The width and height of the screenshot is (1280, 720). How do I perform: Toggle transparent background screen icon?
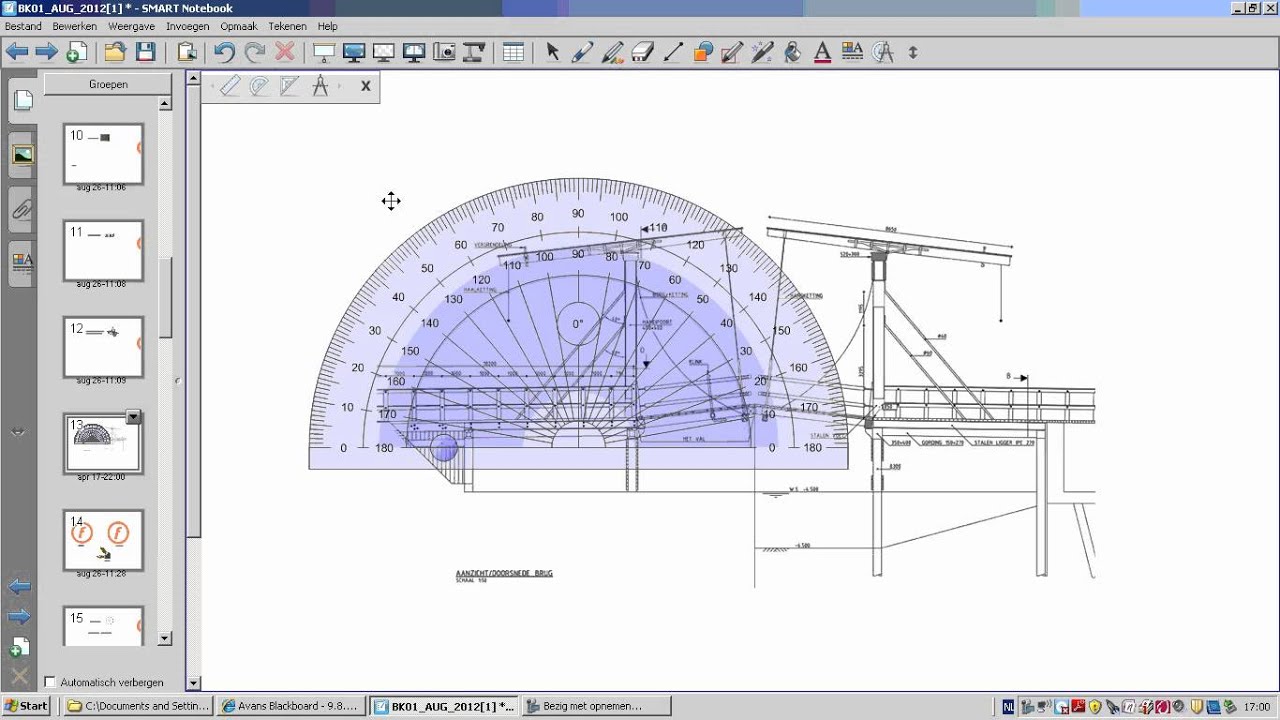click(x=383, y=52)
